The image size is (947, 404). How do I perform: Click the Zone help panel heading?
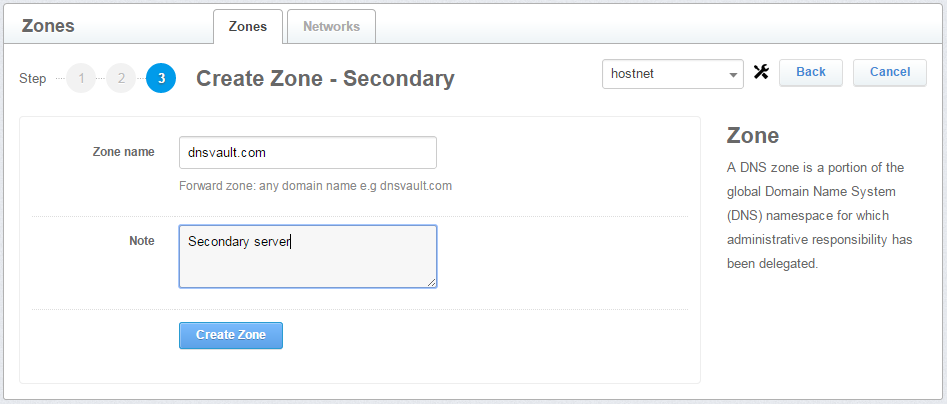pos(753,135)
